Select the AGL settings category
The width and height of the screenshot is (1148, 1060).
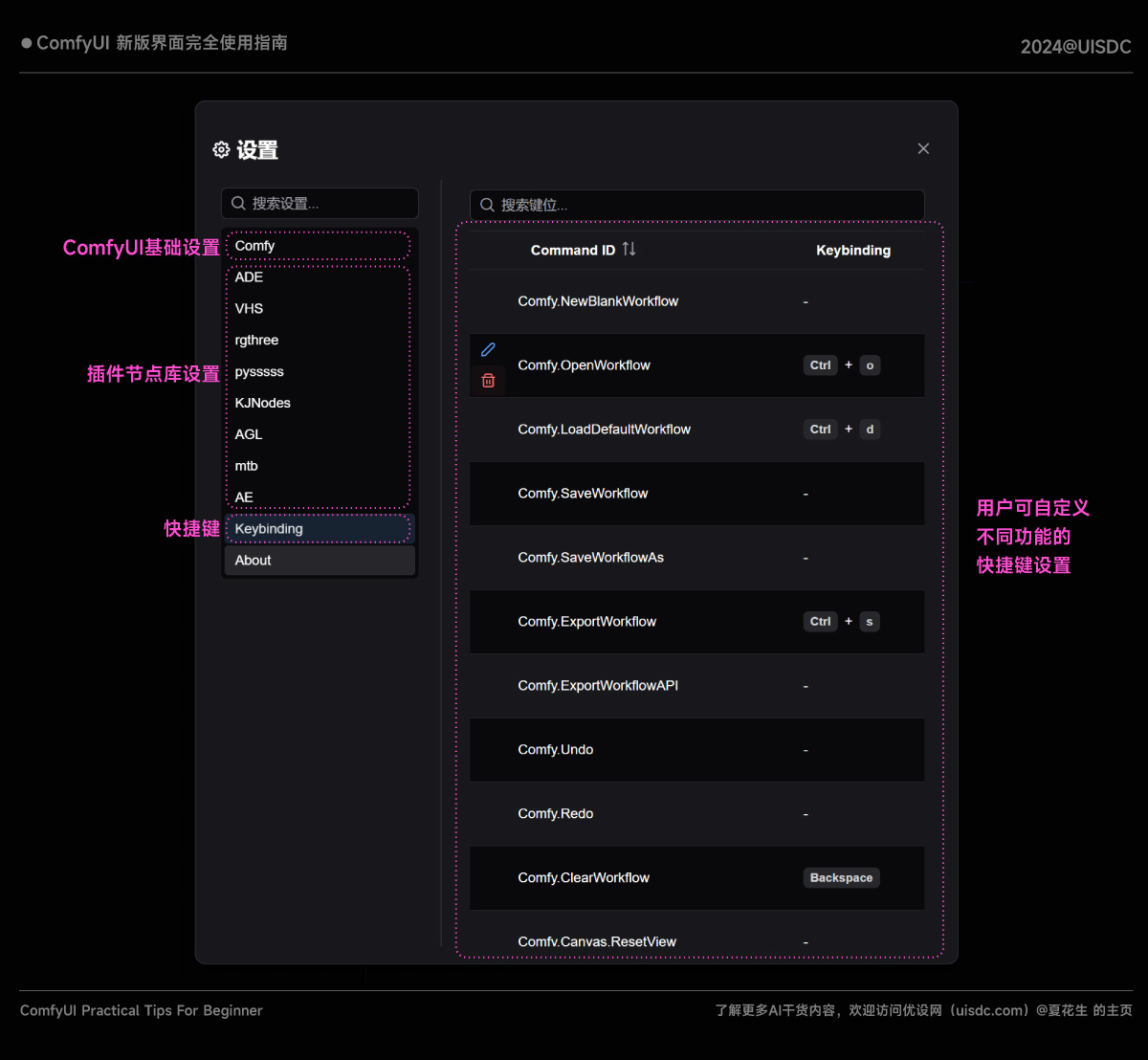tap(320, 434)
